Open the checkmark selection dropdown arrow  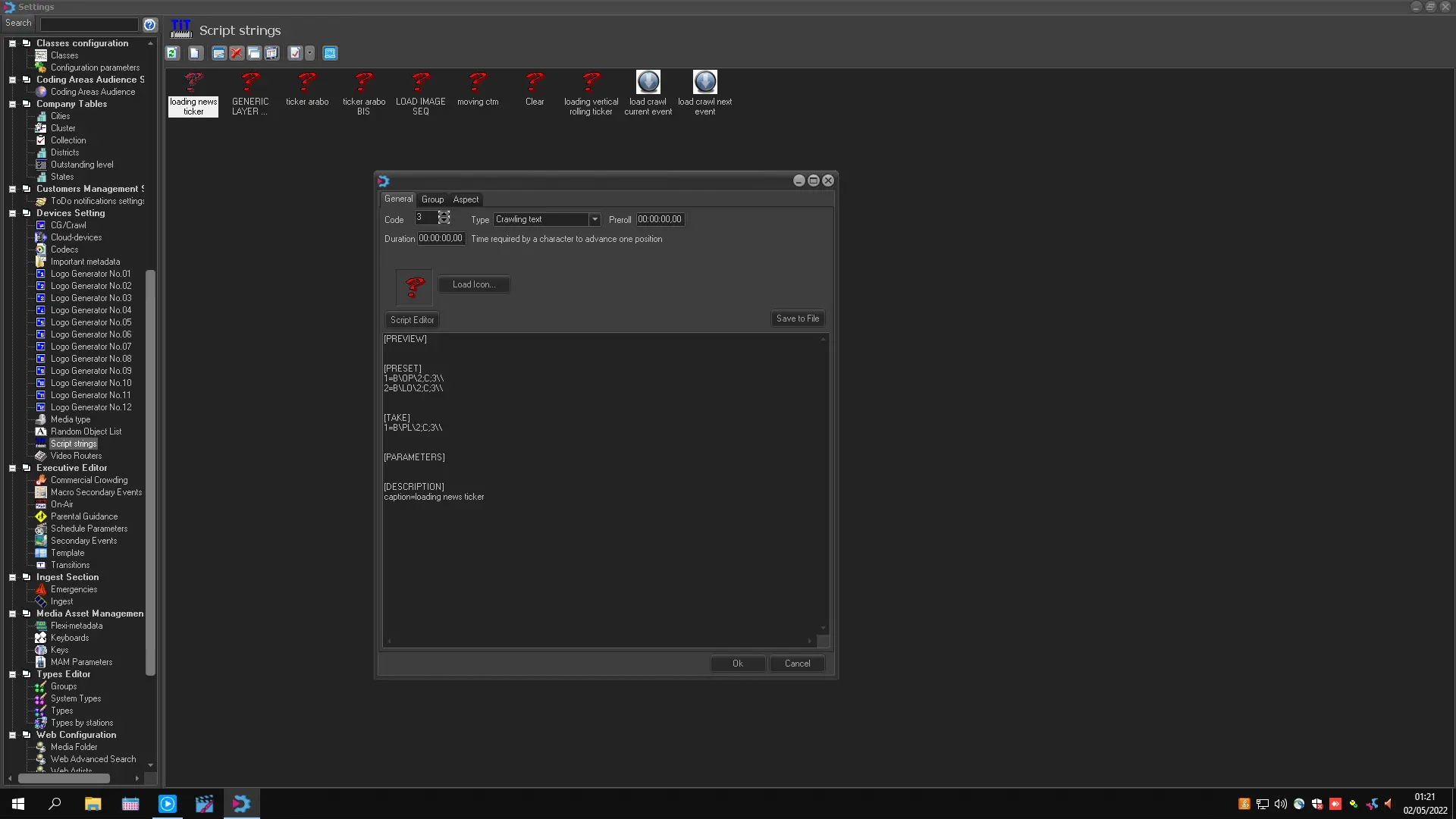pos(309,53)
